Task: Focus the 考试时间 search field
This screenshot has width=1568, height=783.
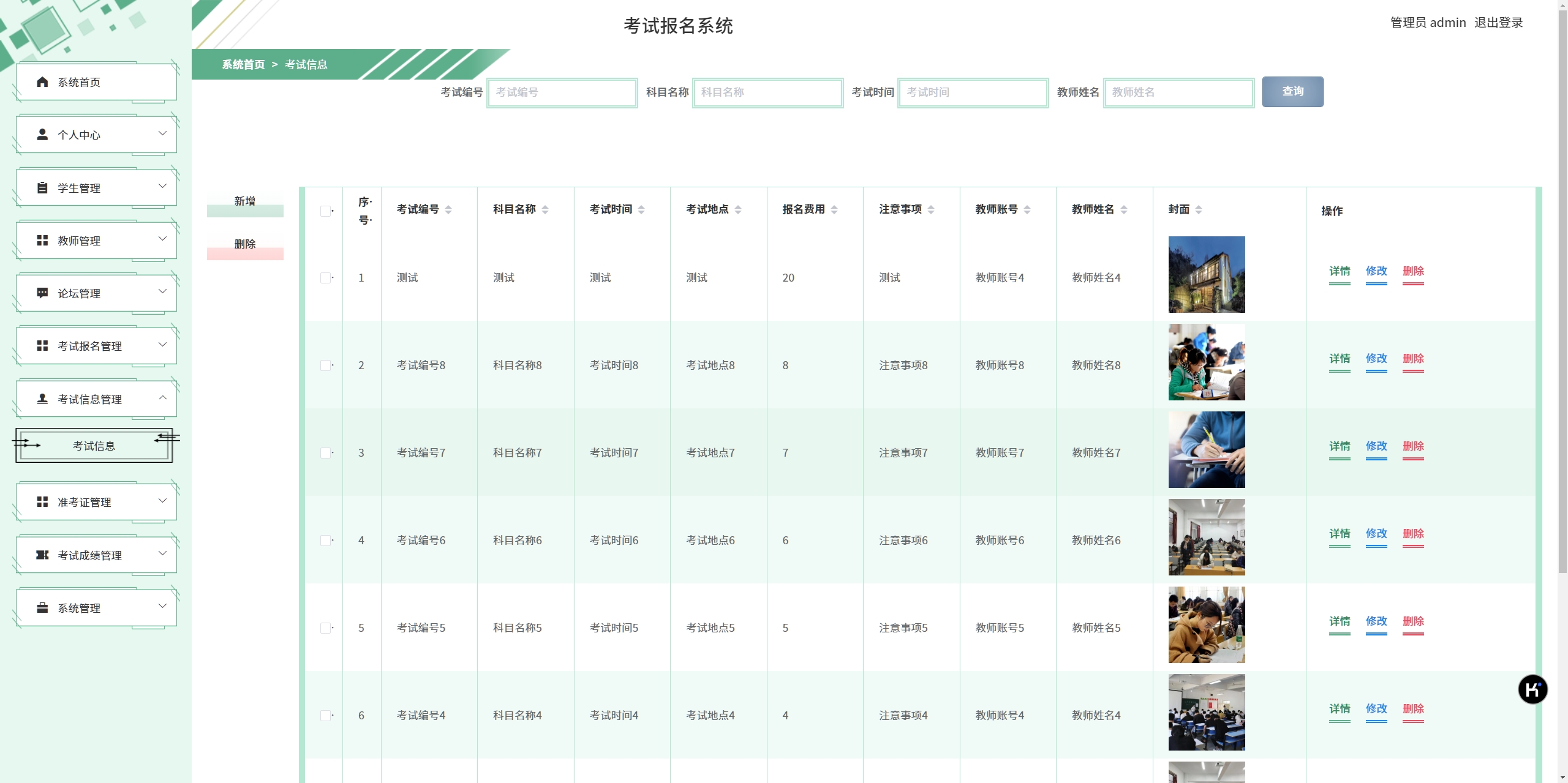Action: click(x=973, y=92)
